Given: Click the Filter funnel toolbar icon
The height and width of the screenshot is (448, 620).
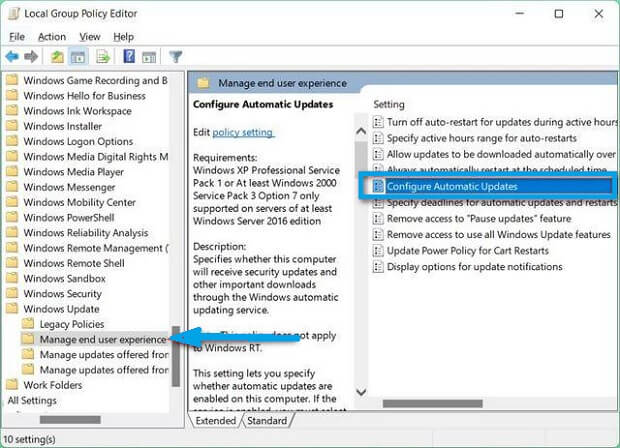Looking at the screenshot, I should [176, 57].
